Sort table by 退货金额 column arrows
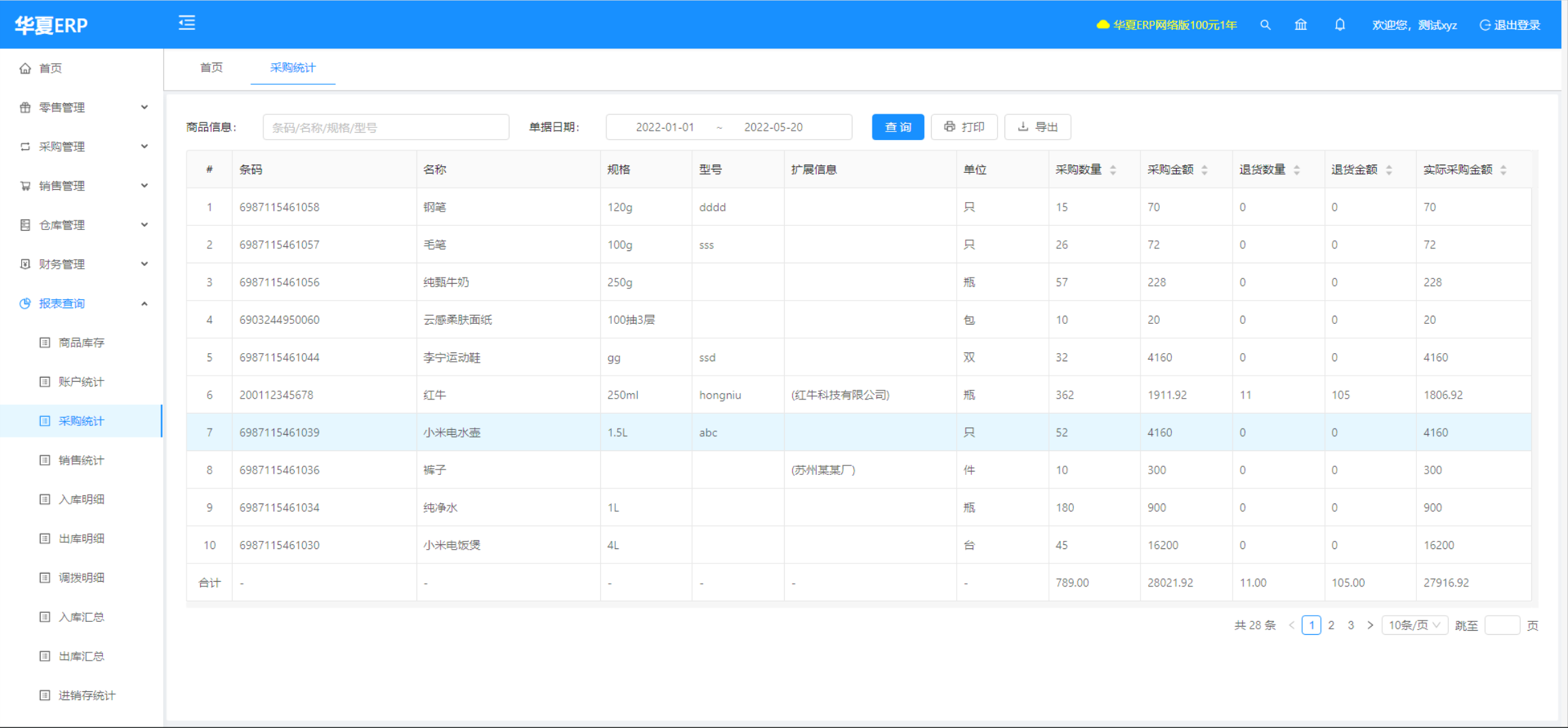The height and width of the screenshot is (728, 1568). [1389, 170]
